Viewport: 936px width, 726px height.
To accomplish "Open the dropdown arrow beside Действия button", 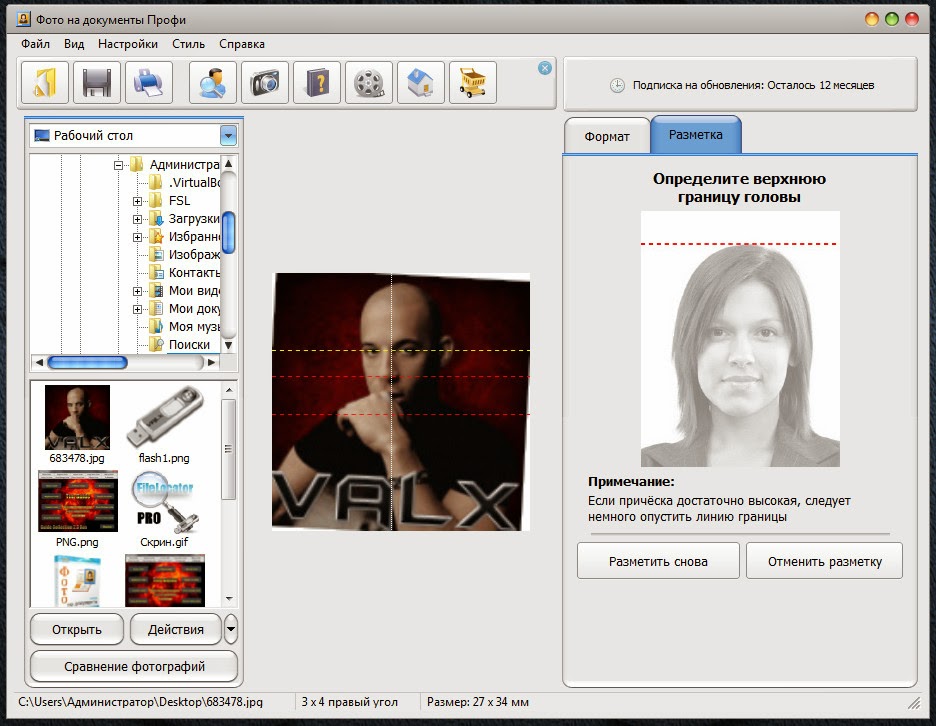I will 230,629.
